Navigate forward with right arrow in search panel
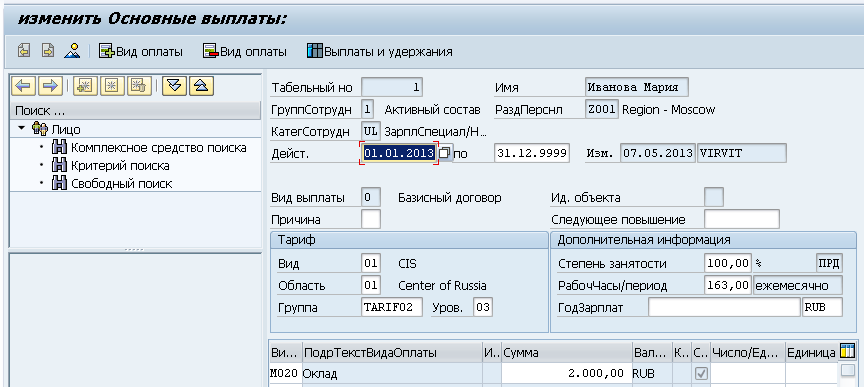Image resolution: width=864 pixels, height=387 pixels. [x=50, y=85]
